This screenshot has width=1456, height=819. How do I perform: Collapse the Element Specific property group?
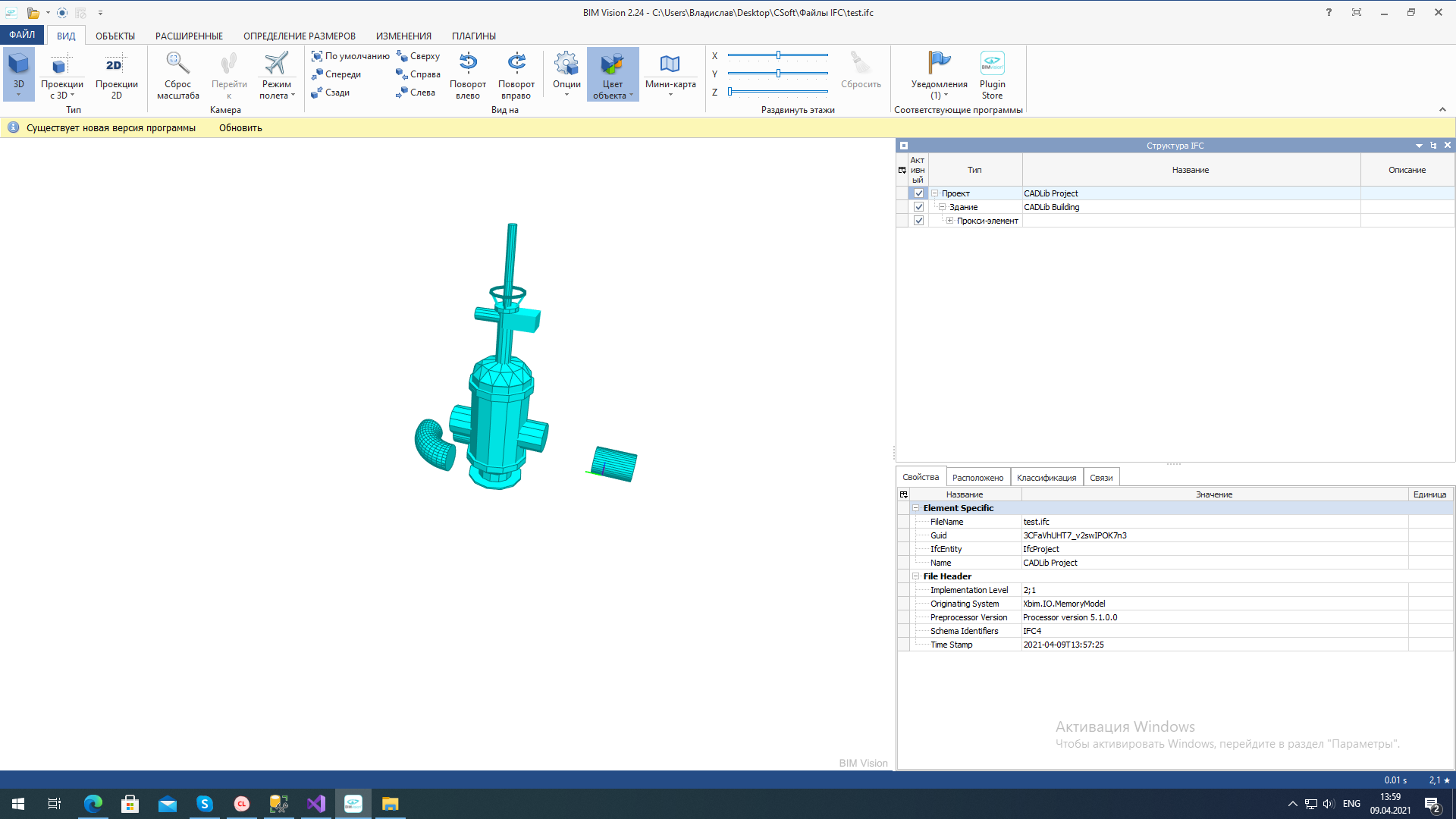pyautogui.click(x=915, y=508)
